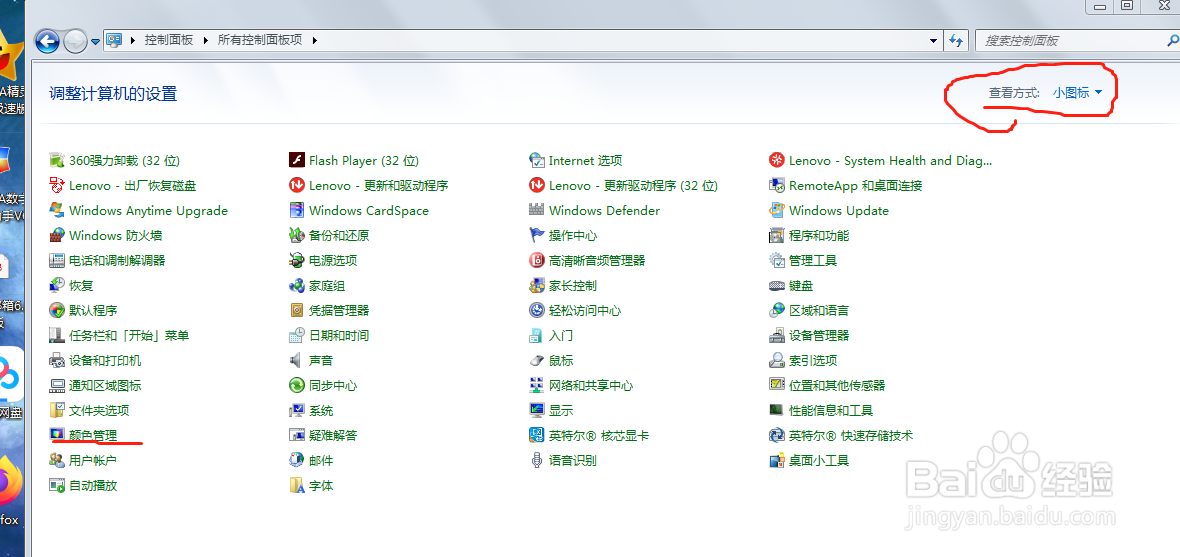Screen dimensions: 1180x557
Task: Click the Lenovo System Health icon
Action: pos(777,160)
